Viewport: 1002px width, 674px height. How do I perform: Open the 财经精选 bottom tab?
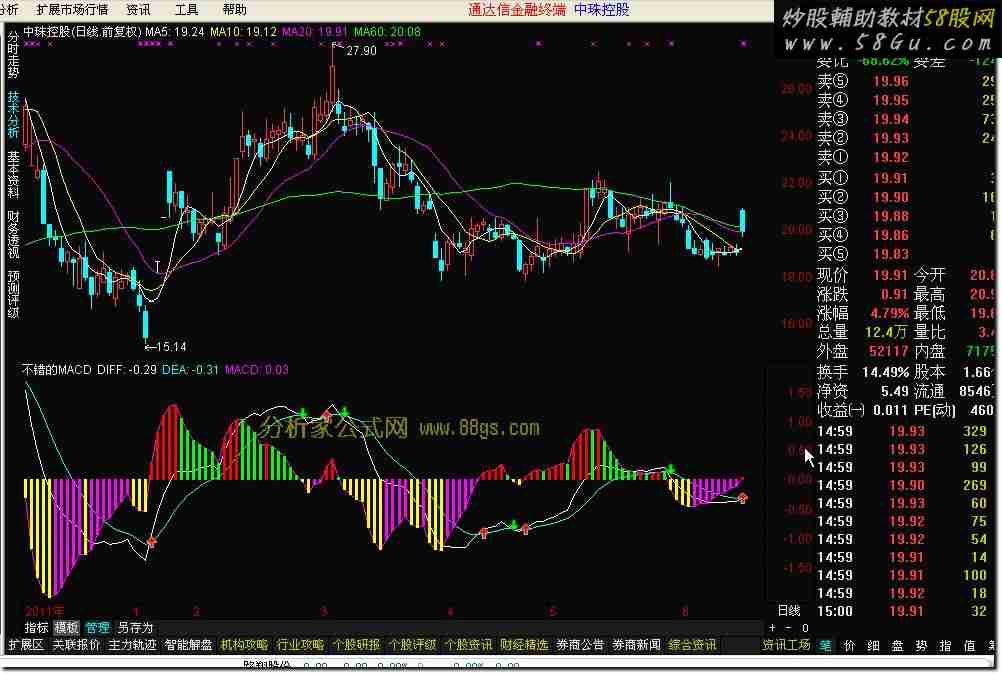coord(524,645)
